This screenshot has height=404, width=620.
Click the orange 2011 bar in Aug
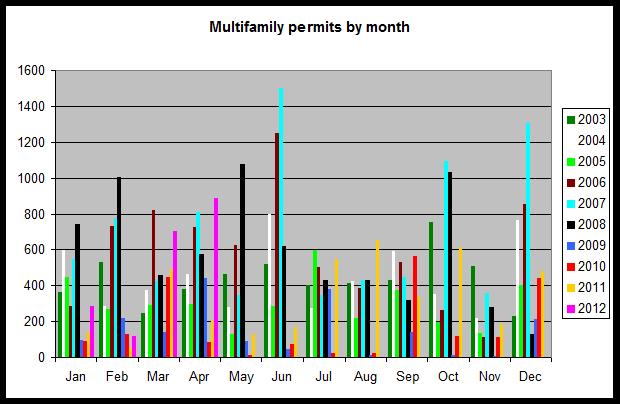pyautogui.click(x=377, y=298)
